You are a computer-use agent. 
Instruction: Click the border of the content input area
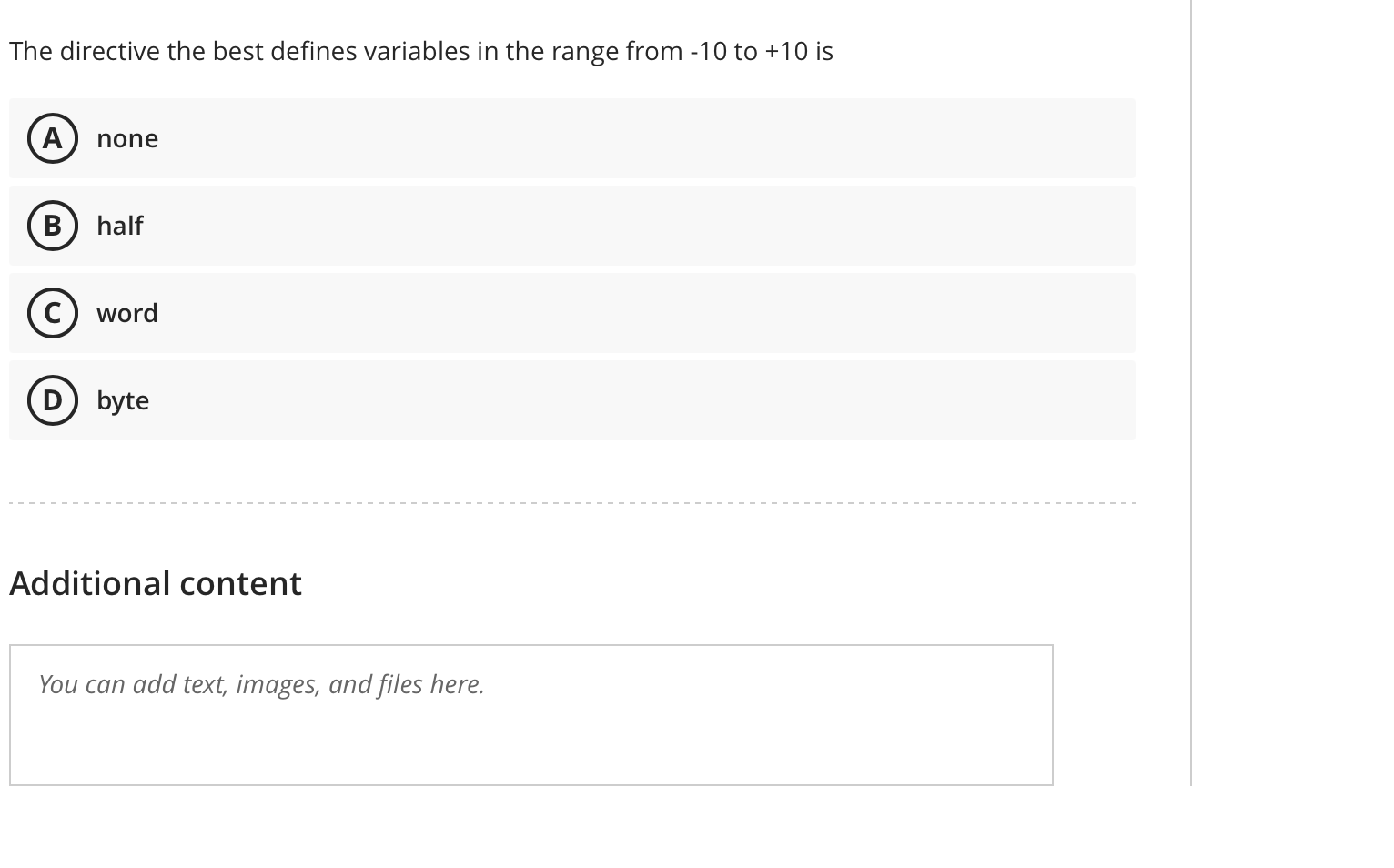(x=530, y=645)
